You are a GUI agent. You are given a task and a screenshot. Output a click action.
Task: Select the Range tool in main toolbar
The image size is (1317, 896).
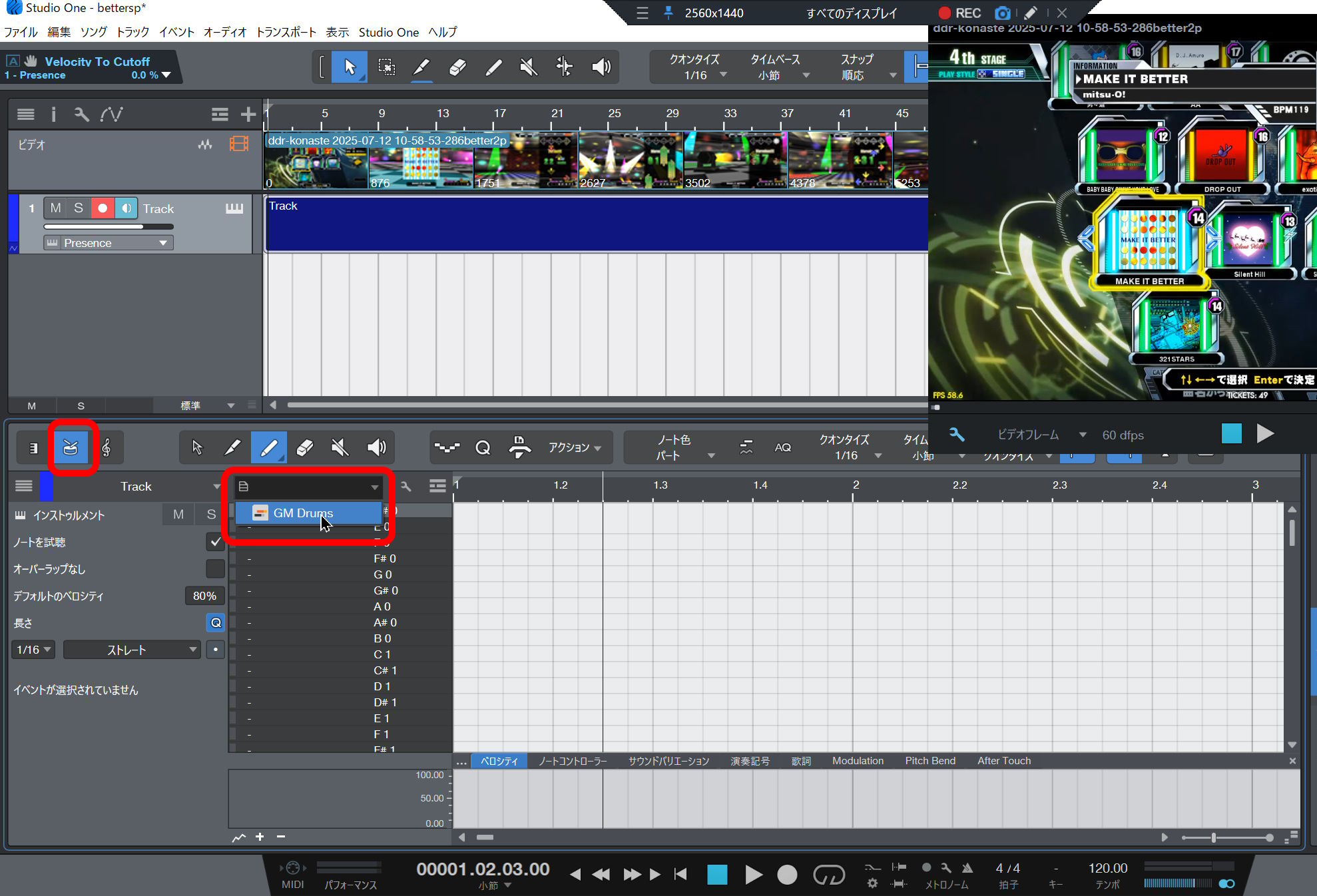click(x=386, y=67)
